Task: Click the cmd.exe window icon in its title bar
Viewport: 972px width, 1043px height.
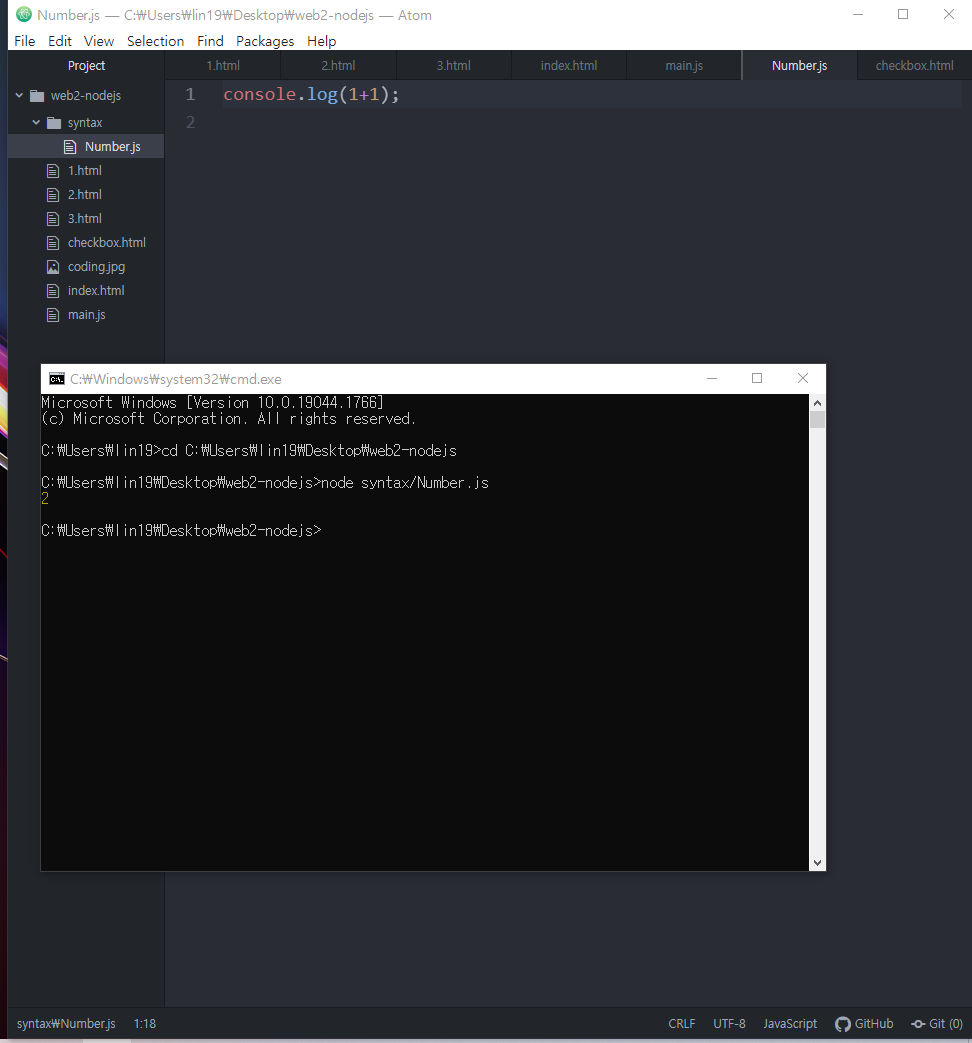Action: [57, 378]
